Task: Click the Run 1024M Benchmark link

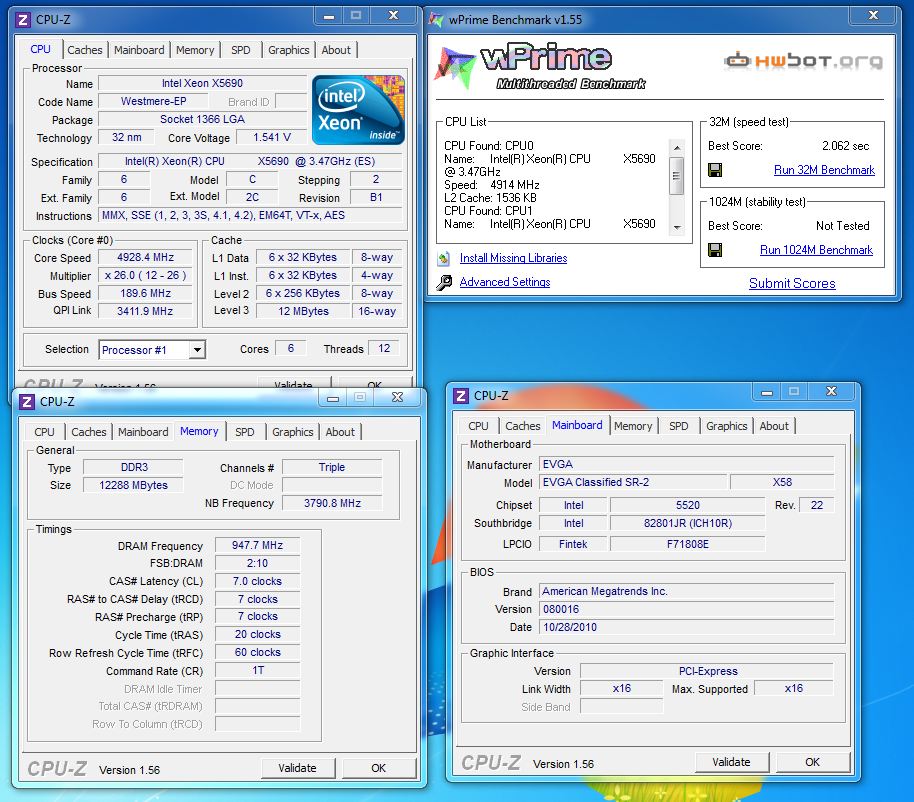Action: point(816,249)
